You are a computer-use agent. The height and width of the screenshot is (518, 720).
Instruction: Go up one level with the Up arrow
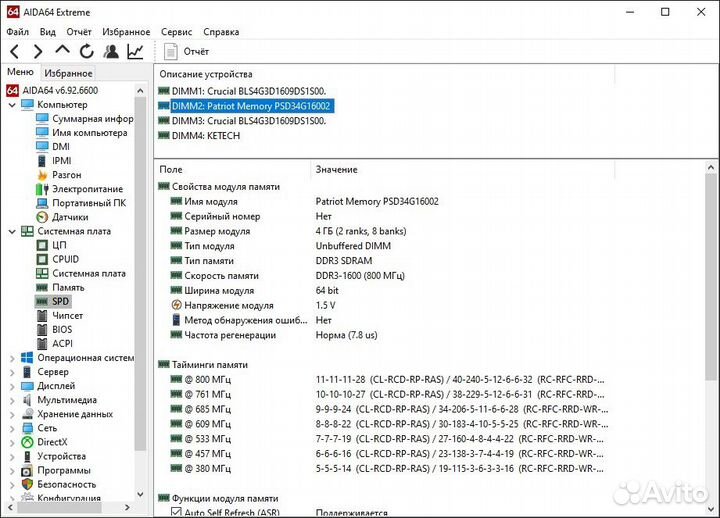coord(62,51)
